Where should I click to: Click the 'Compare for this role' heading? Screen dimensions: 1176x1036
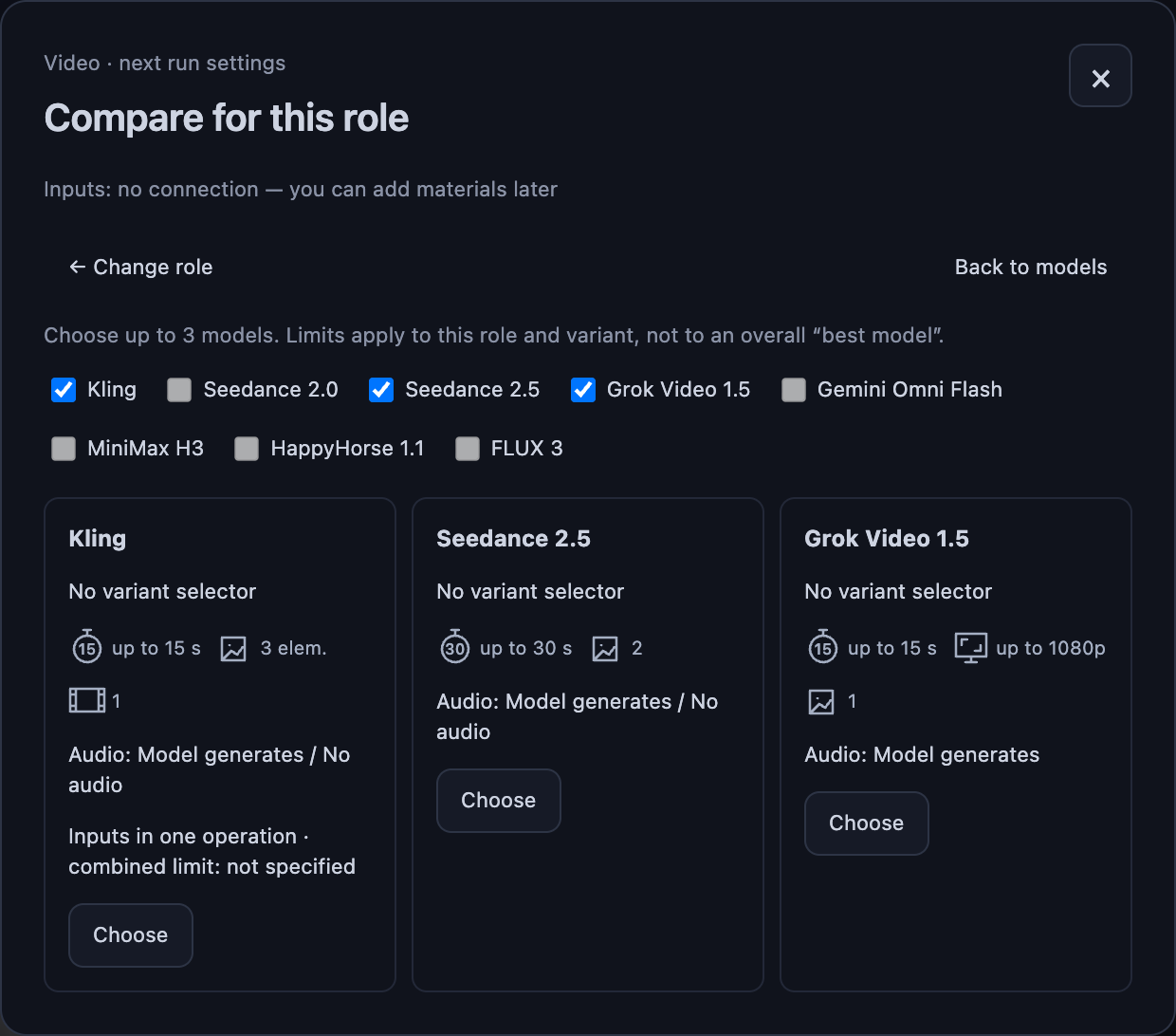227,119
